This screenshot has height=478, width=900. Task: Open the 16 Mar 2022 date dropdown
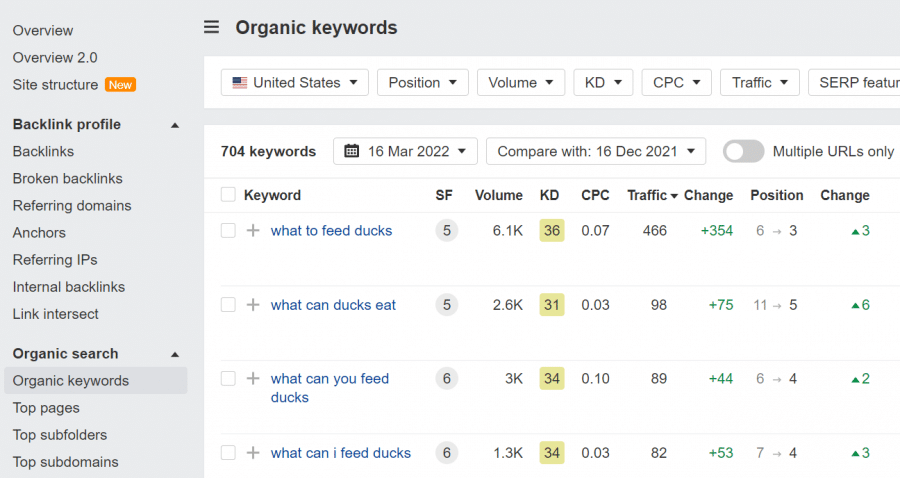point(405,151)
